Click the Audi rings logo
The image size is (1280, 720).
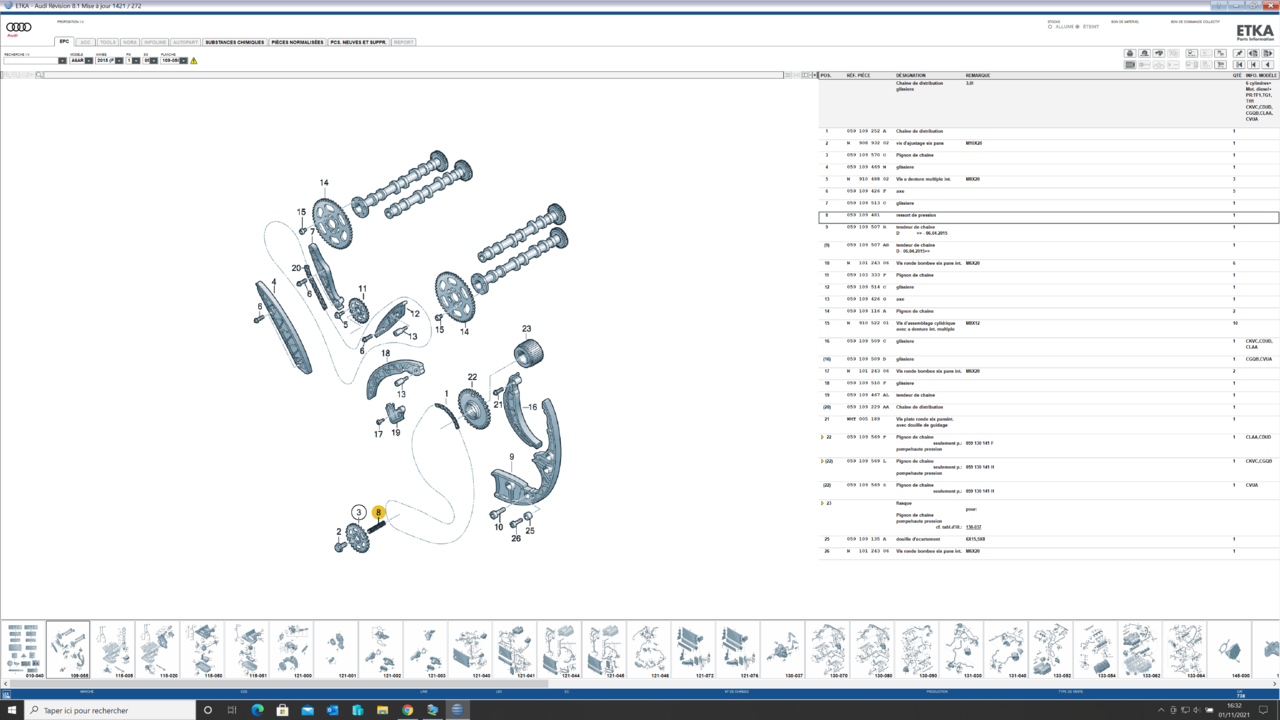(x=19, y=28)
